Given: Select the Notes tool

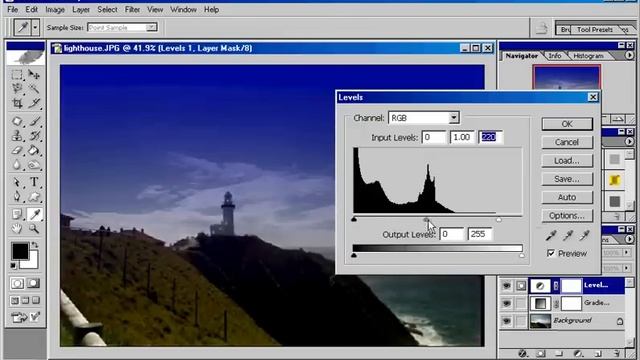Looking at the screenshot, I should pos(17,214).
